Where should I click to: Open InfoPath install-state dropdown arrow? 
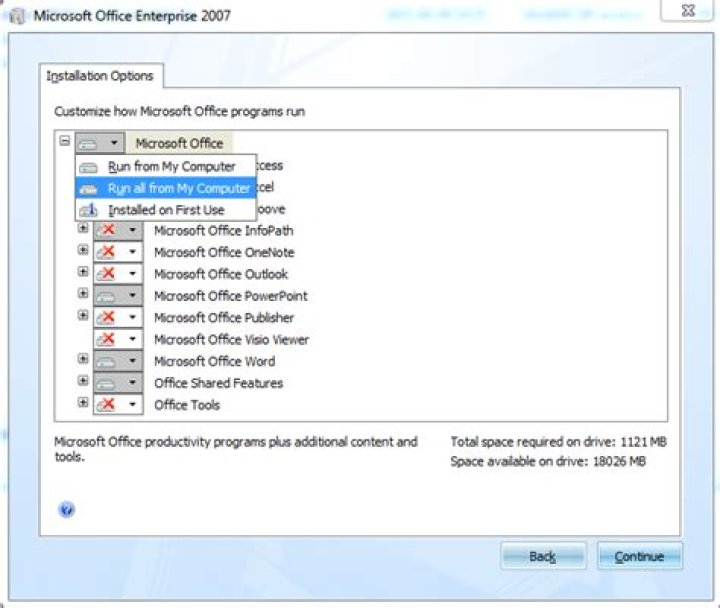(x=132, y=230)
